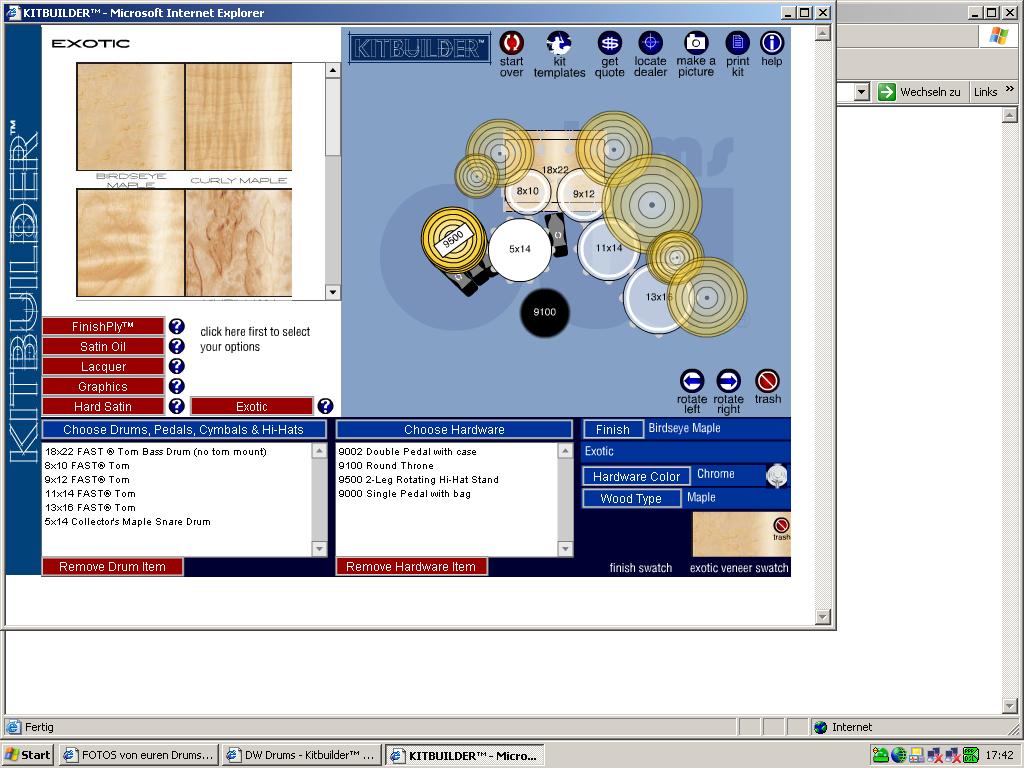Image resolution: width=1024 pixels, height=768 pixels.
Task: Click the start over icon
Action: tap(511, 43)
